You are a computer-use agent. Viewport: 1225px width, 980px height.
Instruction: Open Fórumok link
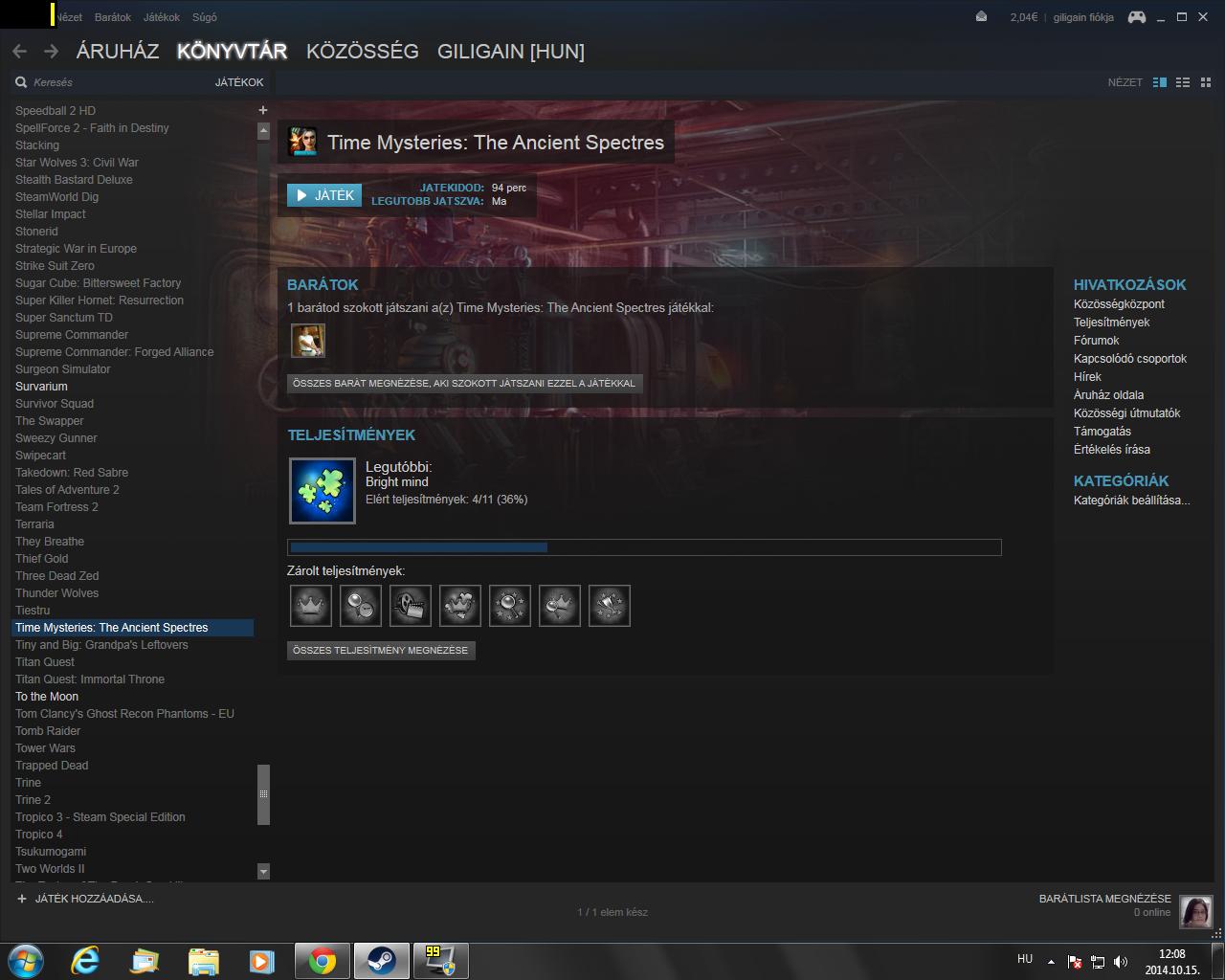point(1096,341)
